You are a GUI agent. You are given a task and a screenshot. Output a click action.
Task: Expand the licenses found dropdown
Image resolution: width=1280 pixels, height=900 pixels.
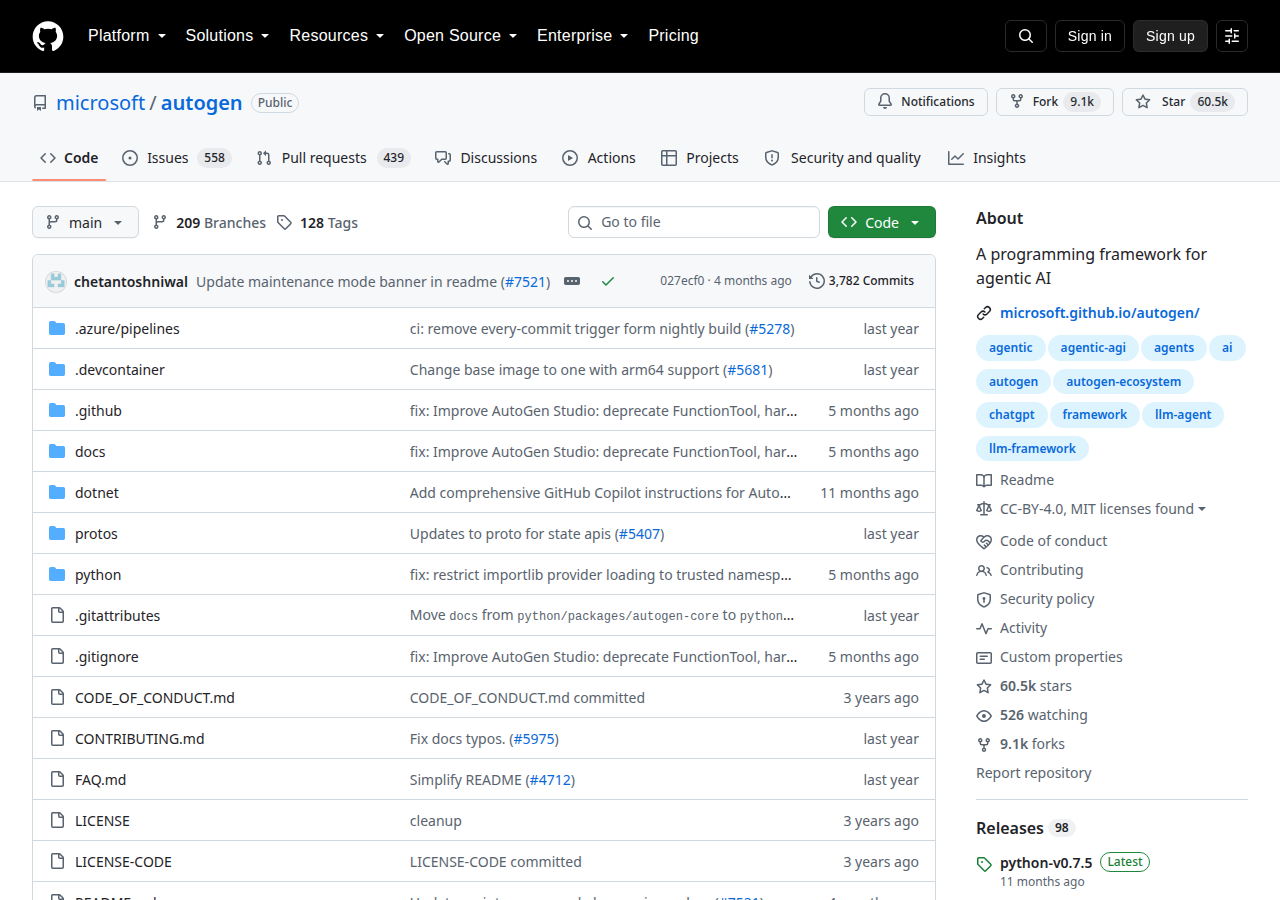(x=1103, y=509)
